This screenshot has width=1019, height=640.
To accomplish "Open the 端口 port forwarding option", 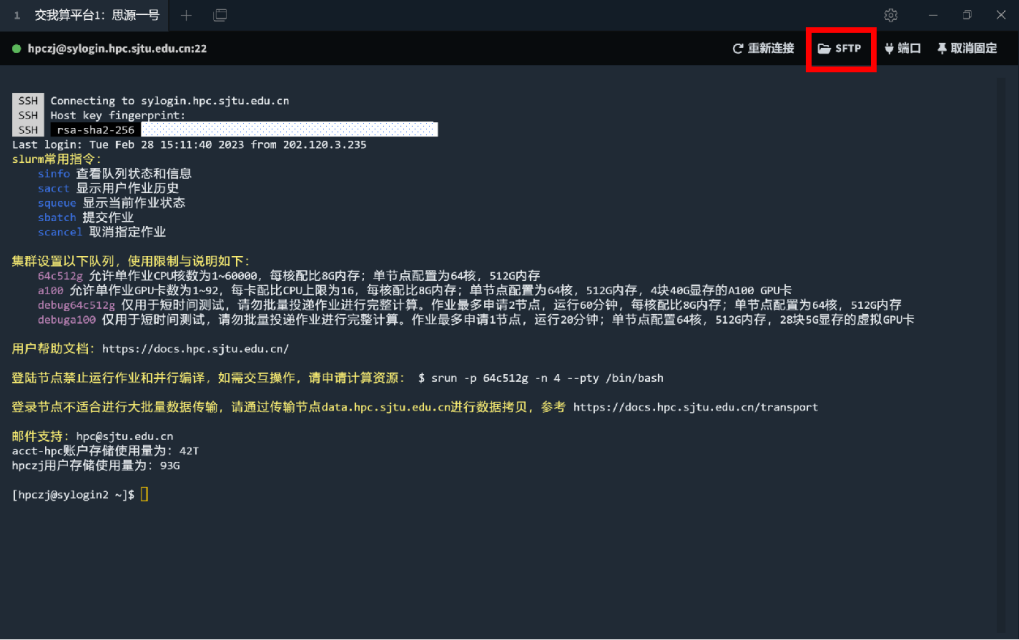I will click(903, 49).
